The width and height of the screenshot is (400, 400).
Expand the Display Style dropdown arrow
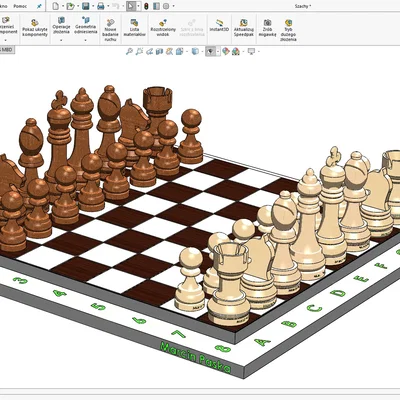[x=203, y=52]
